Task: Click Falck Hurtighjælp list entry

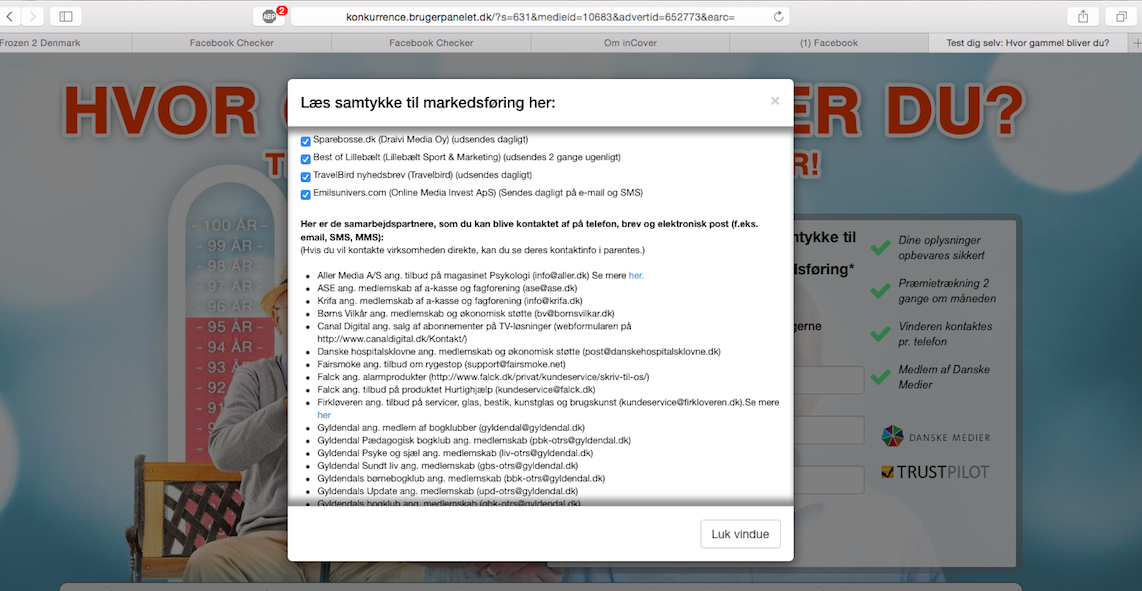Action: tap(457, 390)
